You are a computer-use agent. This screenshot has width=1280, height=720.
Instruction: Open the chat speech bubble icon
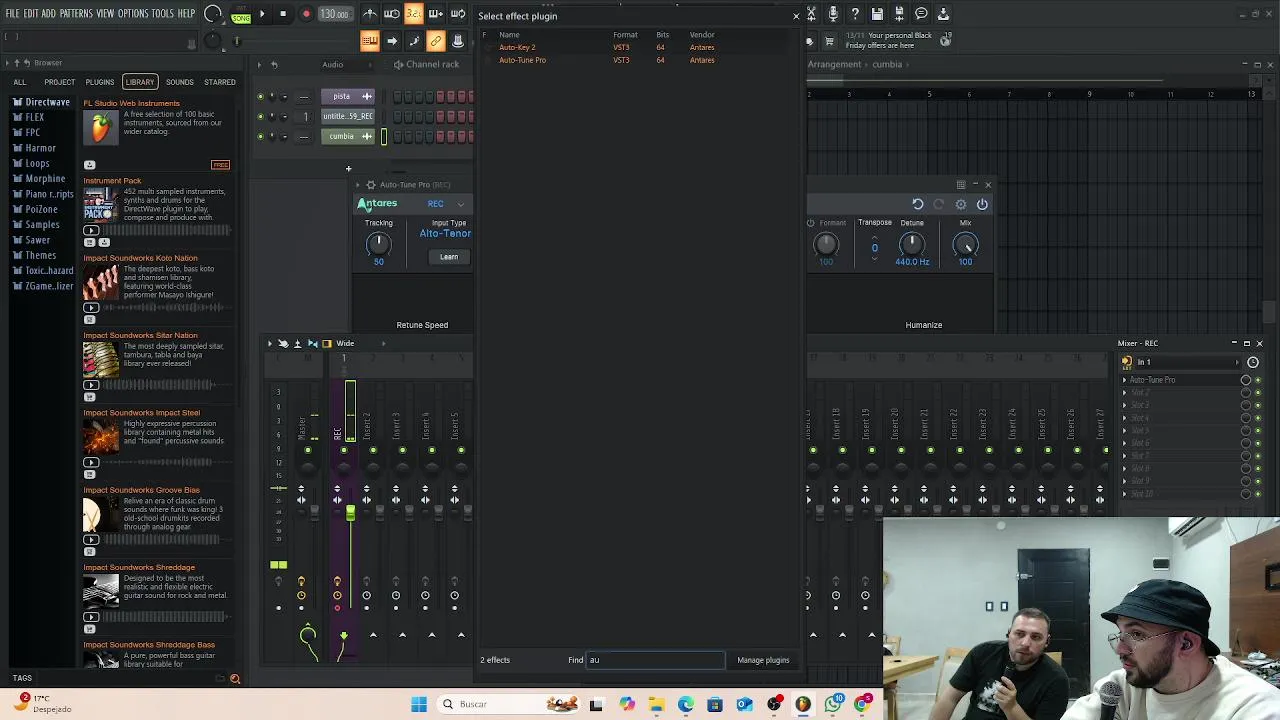pyautogui.click(x=921, y=14)
